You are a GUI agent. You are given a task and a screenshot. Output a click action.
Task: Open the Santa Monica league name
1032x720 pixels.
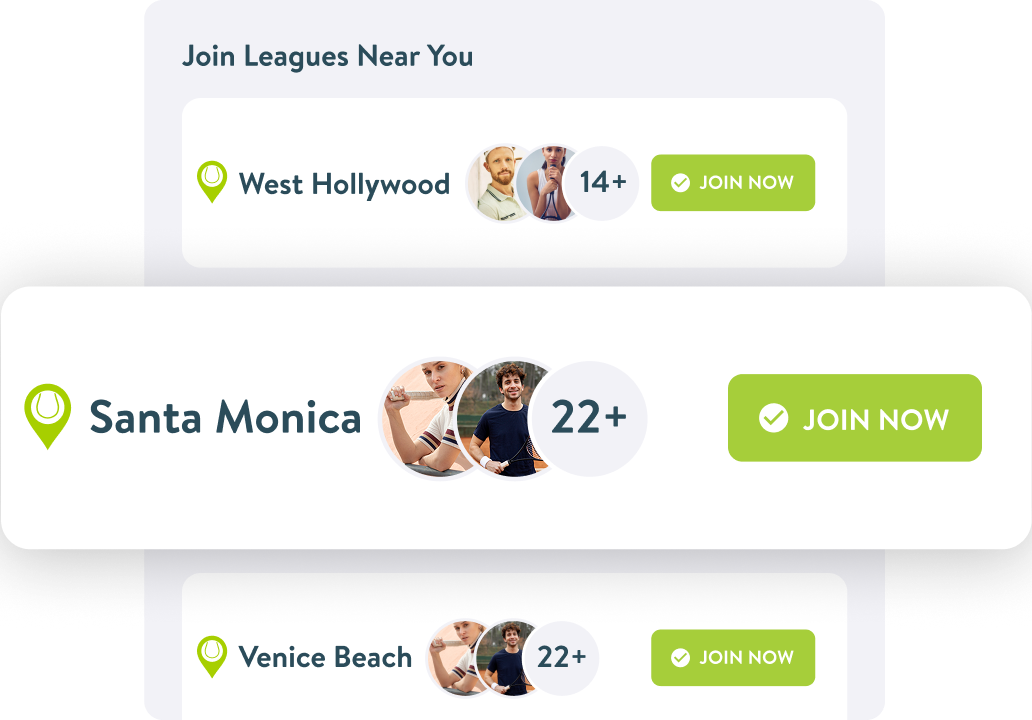(225, 418)
